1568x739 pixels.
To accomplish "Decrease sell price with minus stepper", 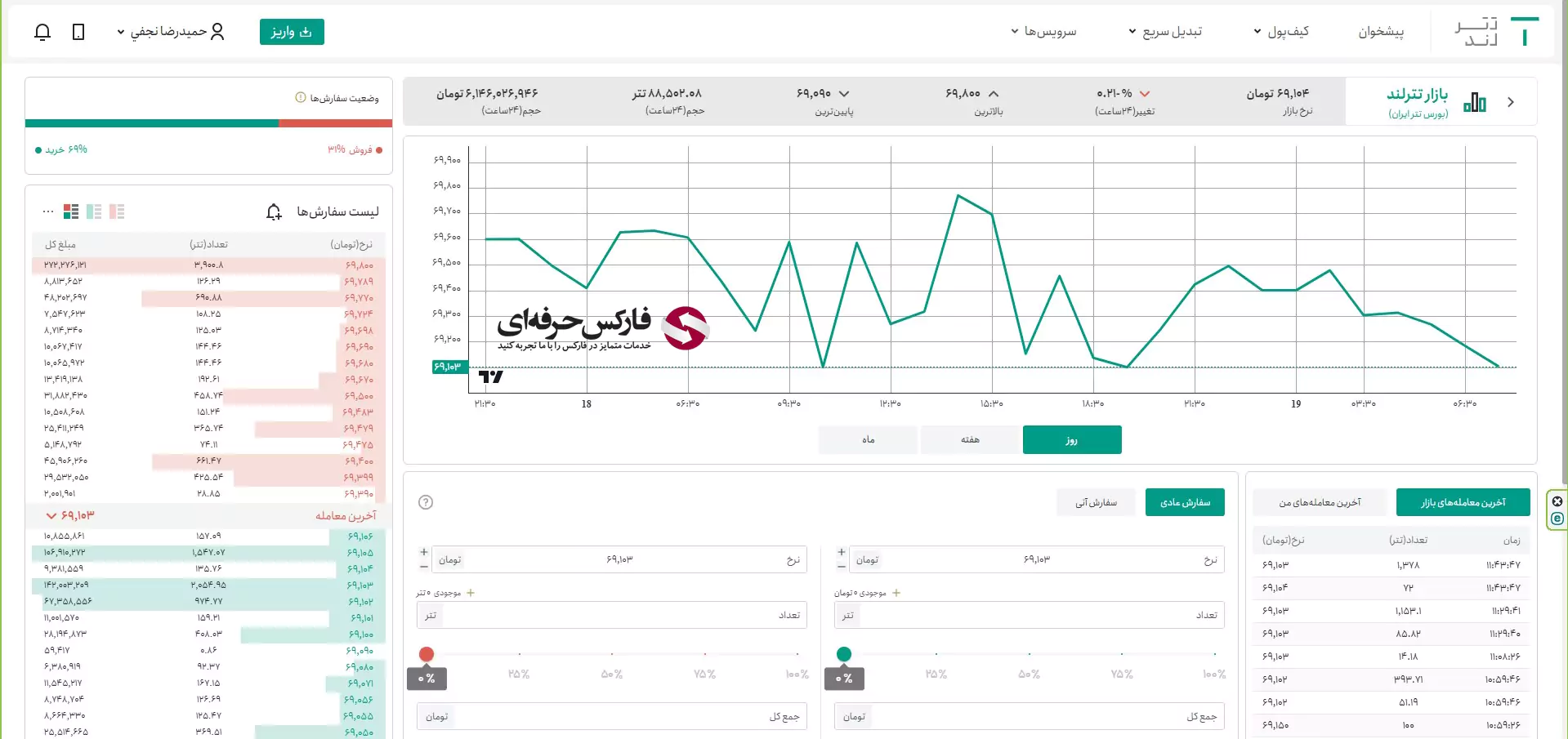I will (424, 566).
